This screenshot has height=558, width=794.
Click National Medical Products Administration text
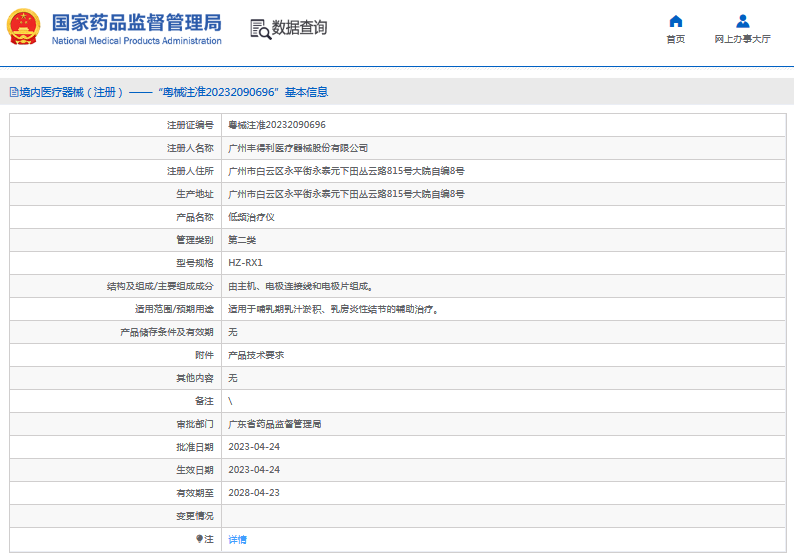pos(137,41)
